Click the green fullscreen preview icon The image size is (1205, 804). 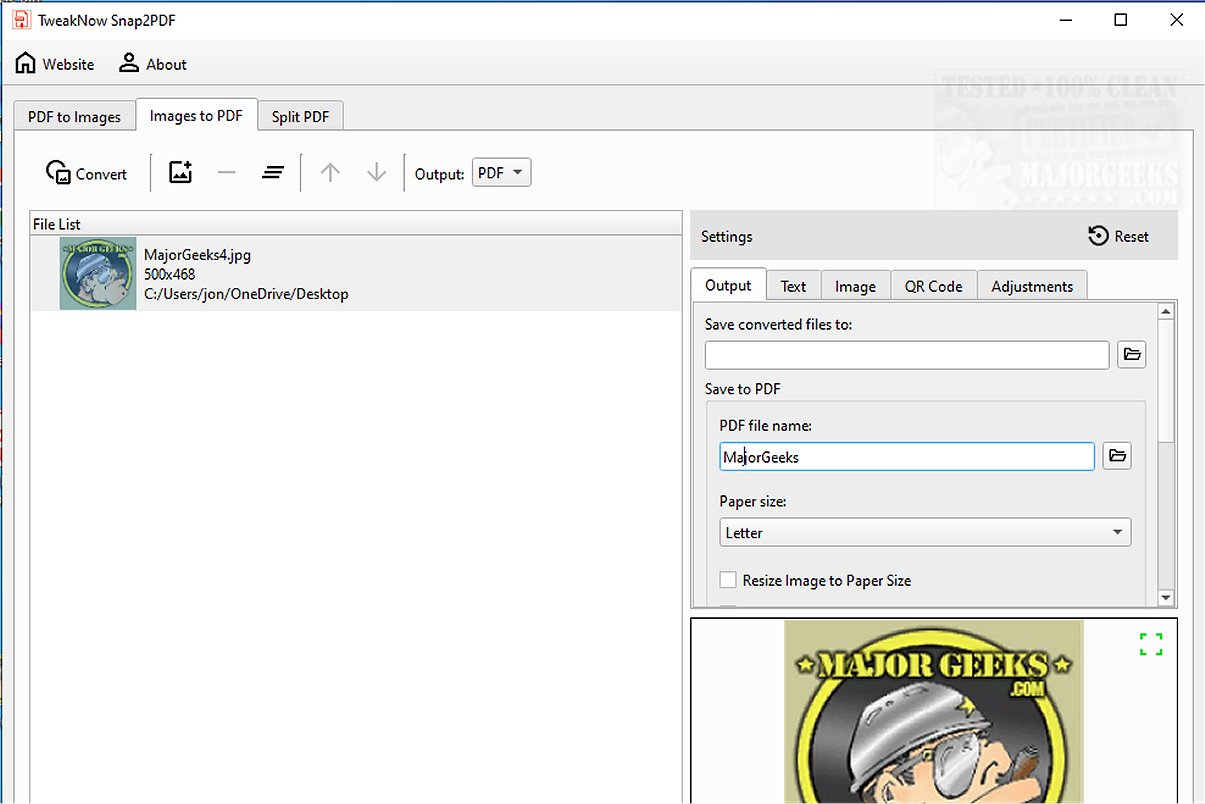(x=1151, y=644)
